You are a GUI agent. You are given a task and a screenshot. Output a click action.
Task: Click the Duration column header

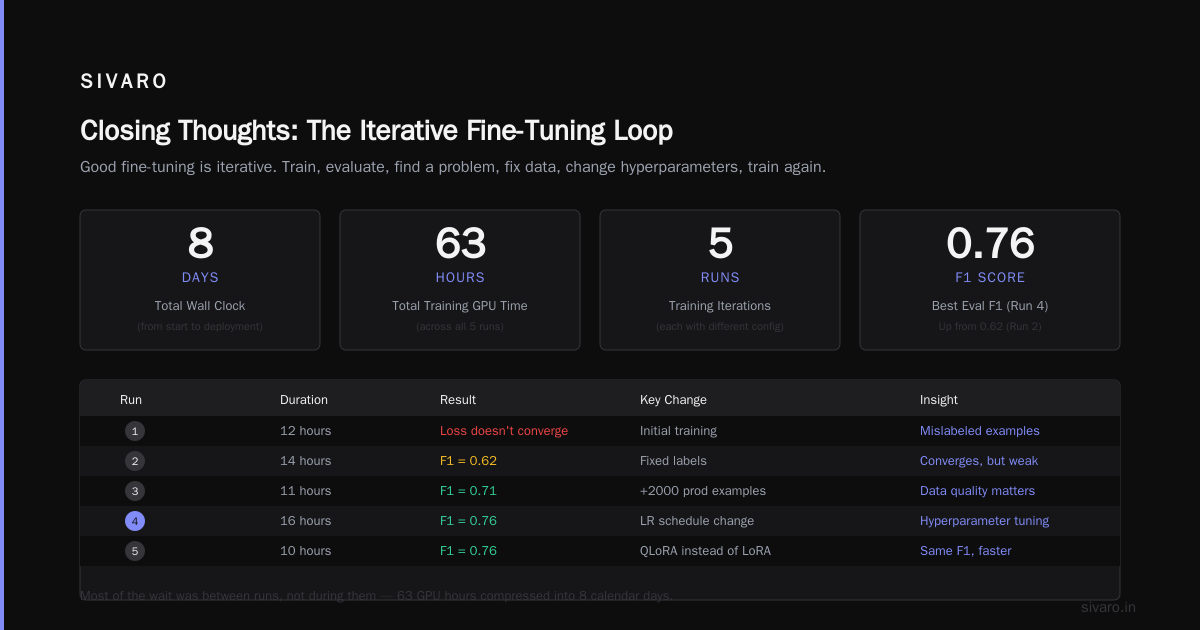tap(304, 400)
